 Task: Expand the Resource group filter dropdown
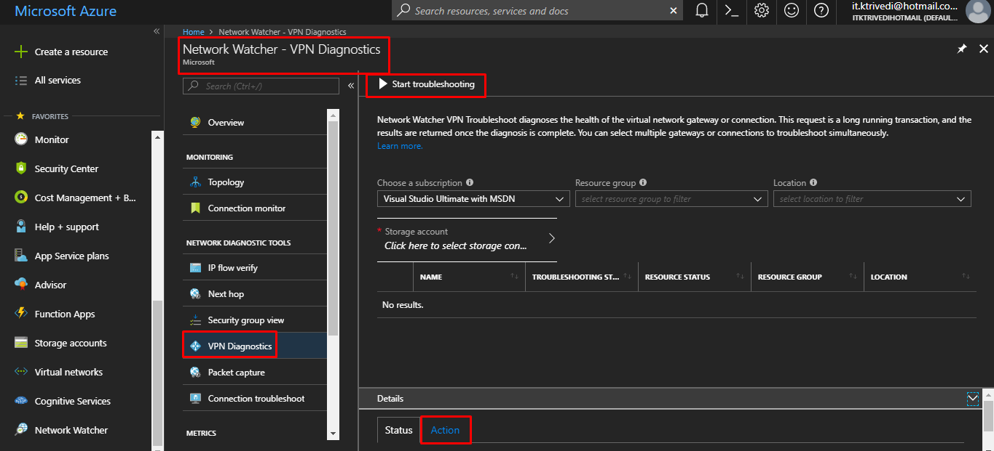pos(671,199)
